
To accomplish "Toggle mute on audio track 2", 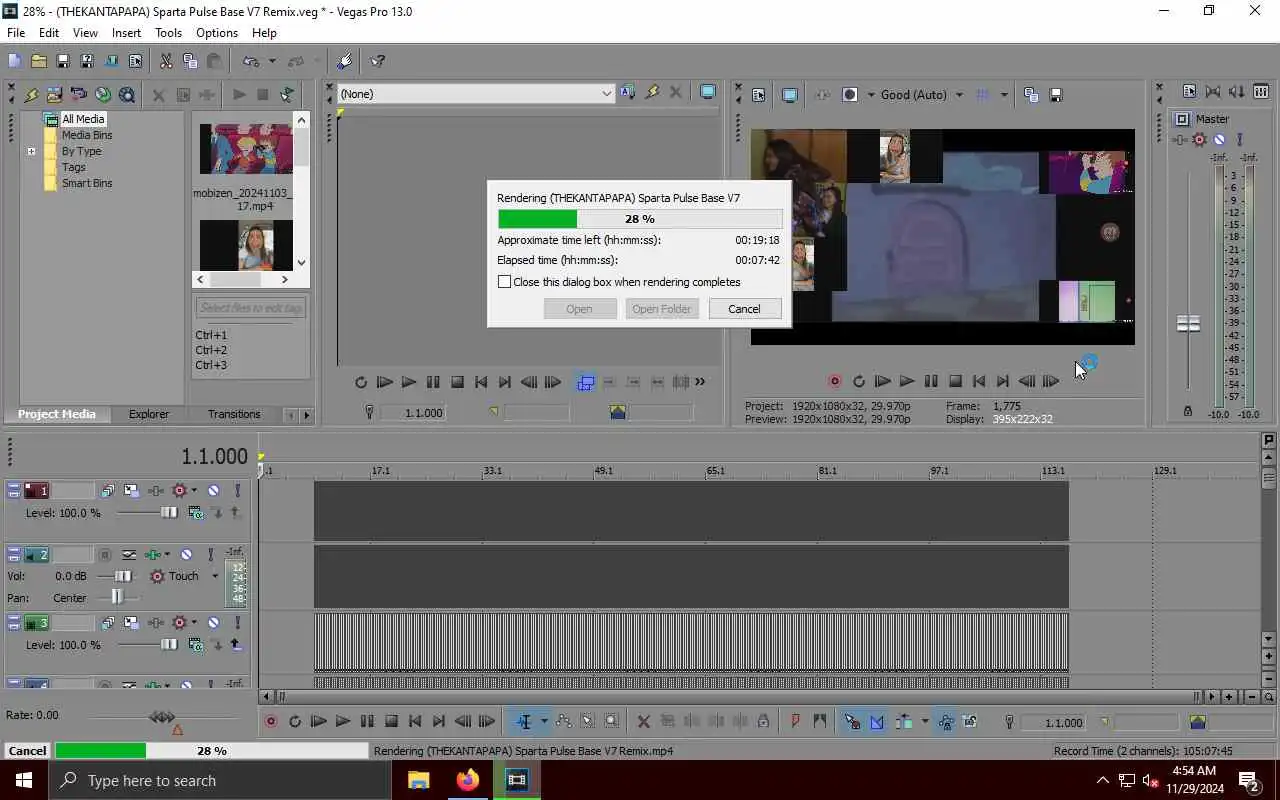I will tap(186, 554).
